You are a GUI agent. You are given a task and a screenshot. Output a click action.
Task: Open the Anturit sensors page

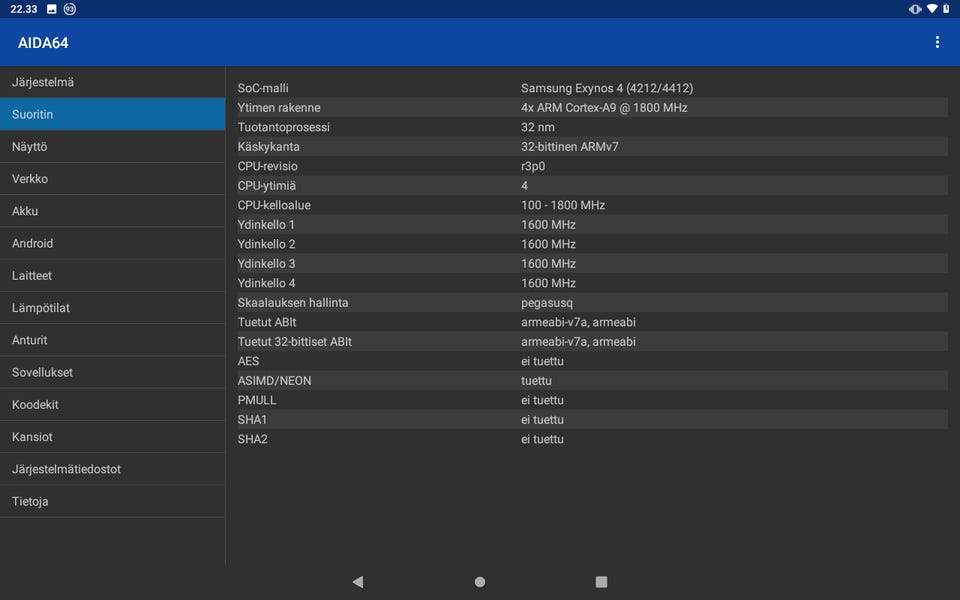click(113, 340)
